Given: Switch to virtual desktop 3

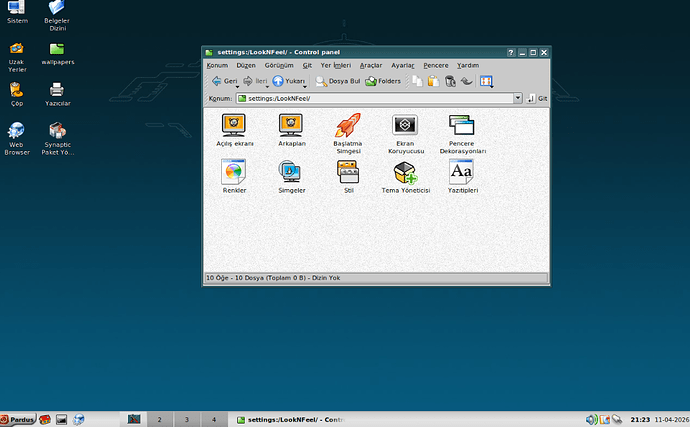Looking at the screenshot, I should [x=186, y=419].
